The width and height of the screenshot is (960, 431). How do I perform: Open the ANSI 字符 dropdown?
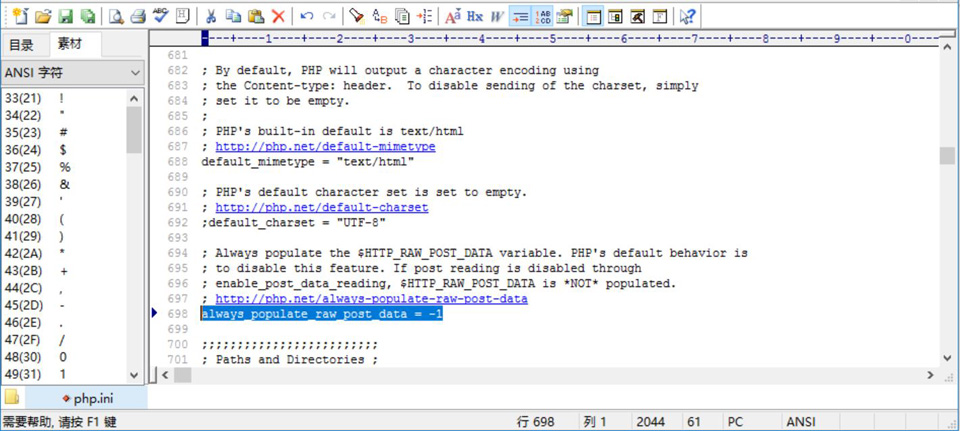(72, 73)
